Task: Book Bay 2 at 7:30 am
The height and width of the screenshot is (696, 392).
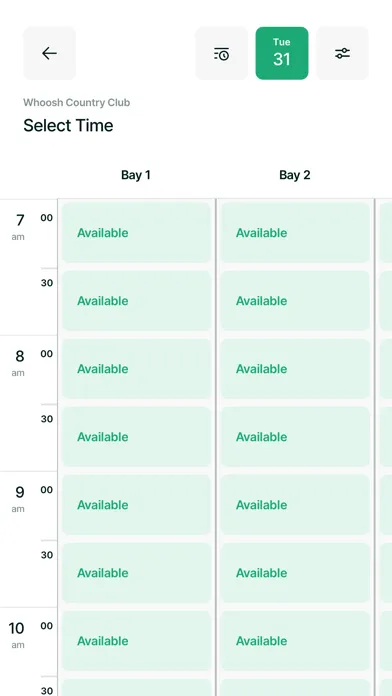Action: (x=295, y=301)
